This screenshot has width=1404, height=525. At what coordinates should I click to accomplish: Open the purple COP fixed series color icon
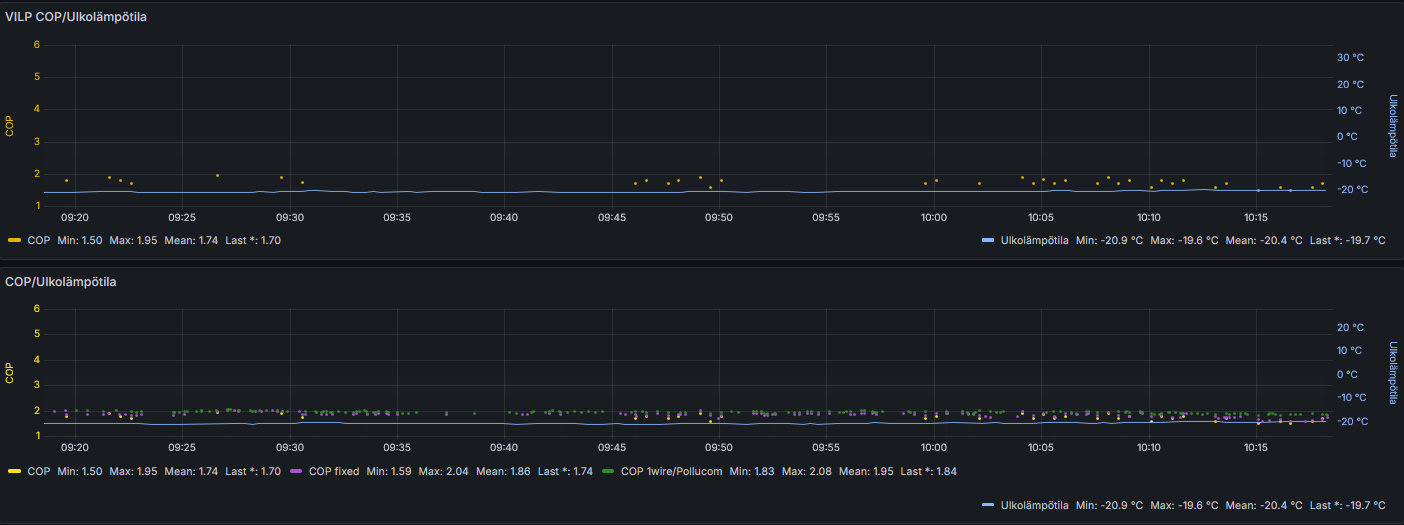click(x=295, y=471)
